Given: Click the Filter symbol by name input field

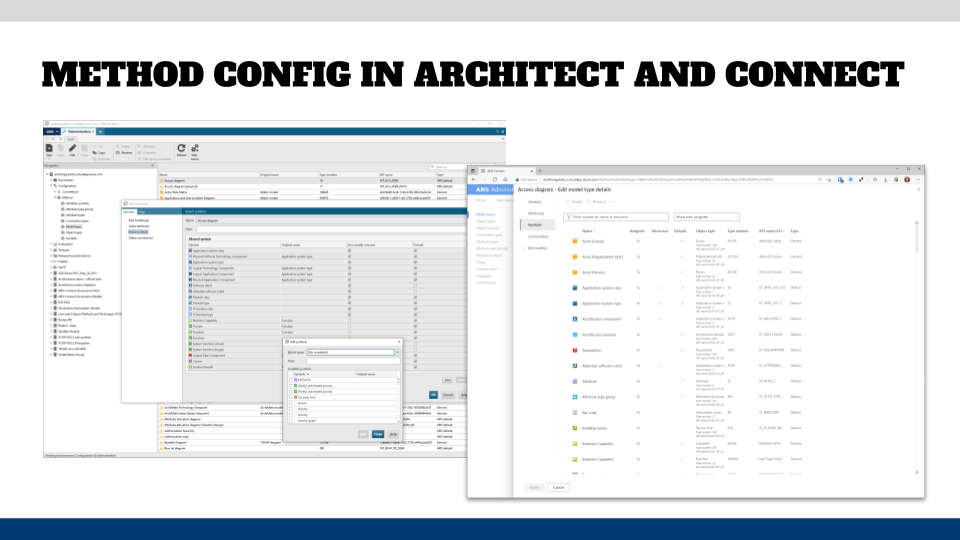Looking at the screenshot, I should (x=616, y=217).
